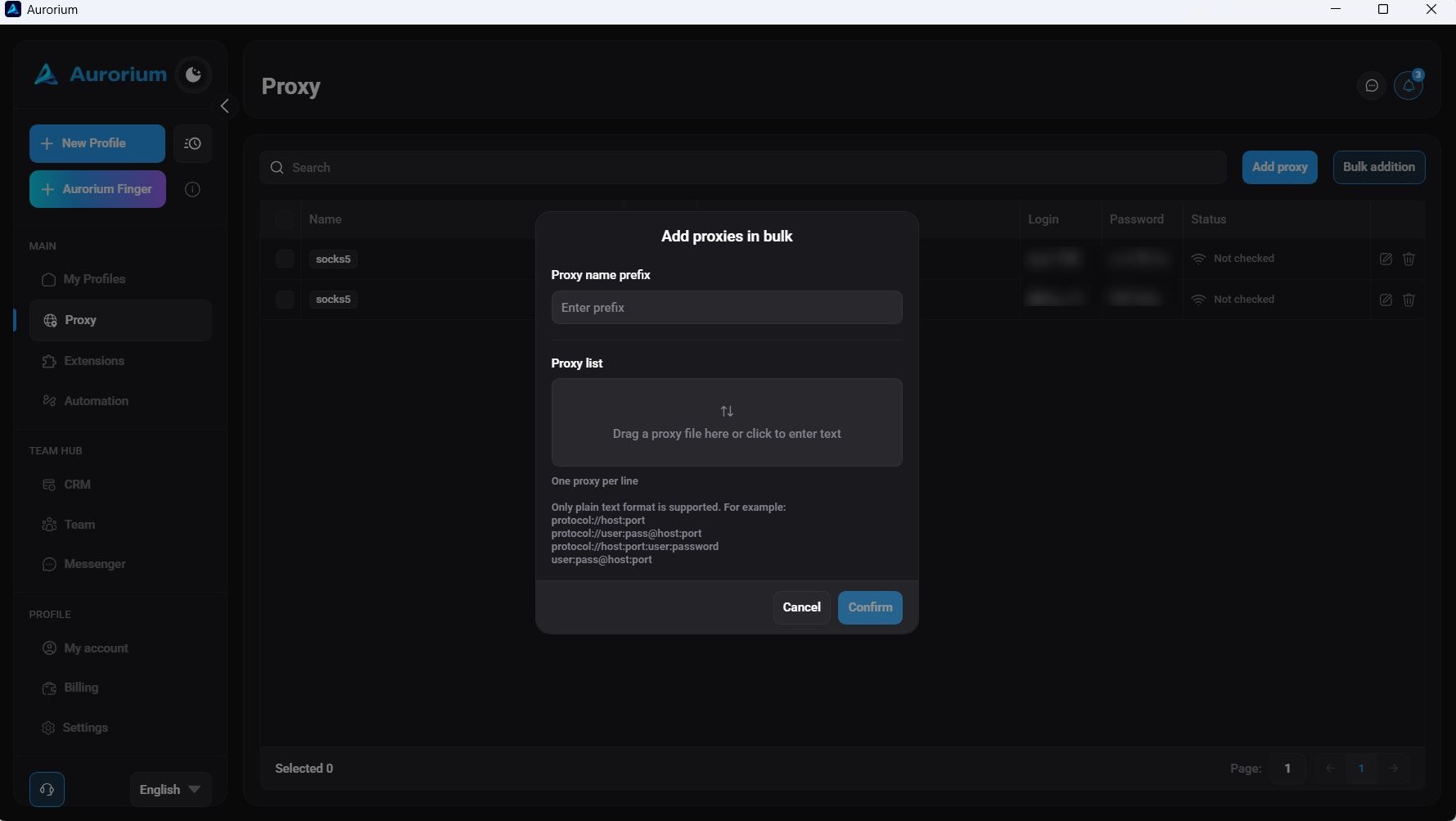
Task: Focus the Proxy name prefix field
Action: tap(727, 308)
